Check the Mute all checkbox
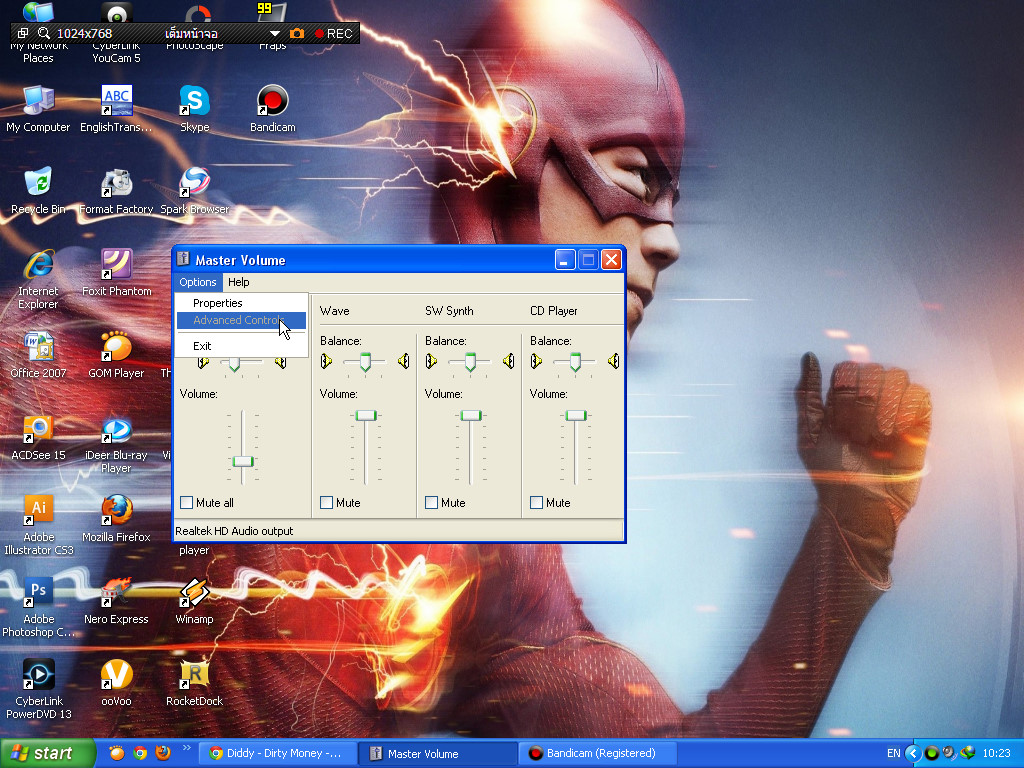Image resolution: width=1024 pixels, height=768 pixels. pos(187,503)
